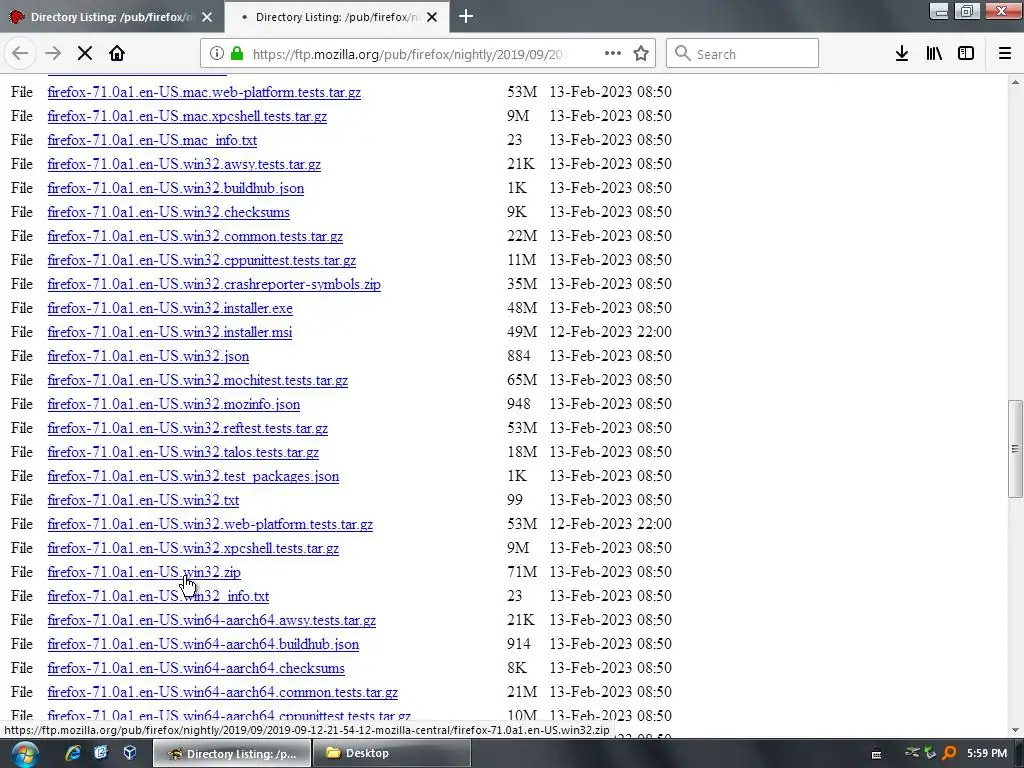The width and height of the screenshot is (1024, 768).
Task: Open win64-aarch64.awsy.tests.tar.gz link
Action: point(212,621)
